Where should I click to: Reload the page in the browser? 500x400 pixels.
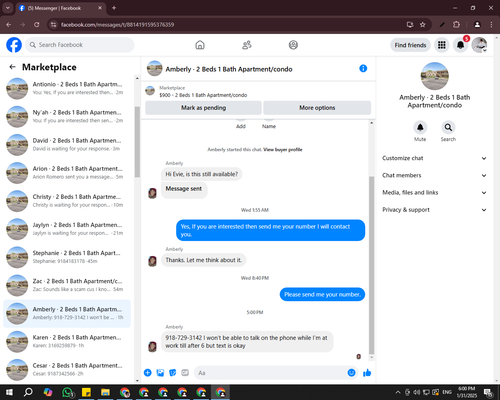37,24
